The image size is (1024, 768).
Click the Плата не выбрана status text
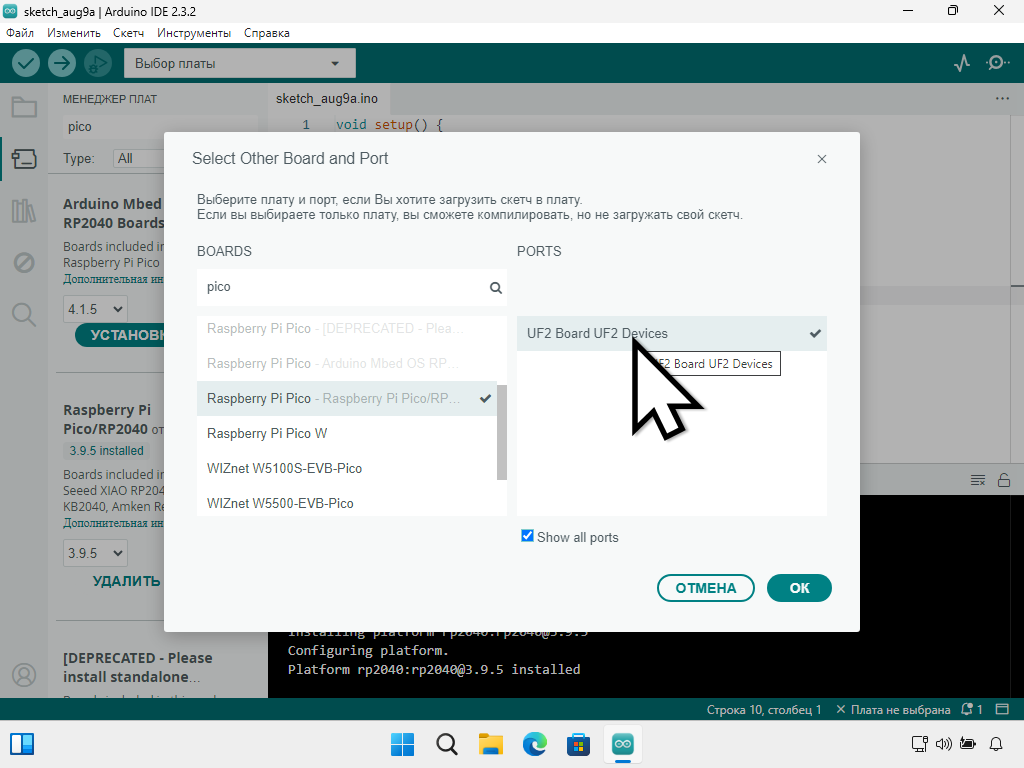pyautogui.click(x=893, y=709)
